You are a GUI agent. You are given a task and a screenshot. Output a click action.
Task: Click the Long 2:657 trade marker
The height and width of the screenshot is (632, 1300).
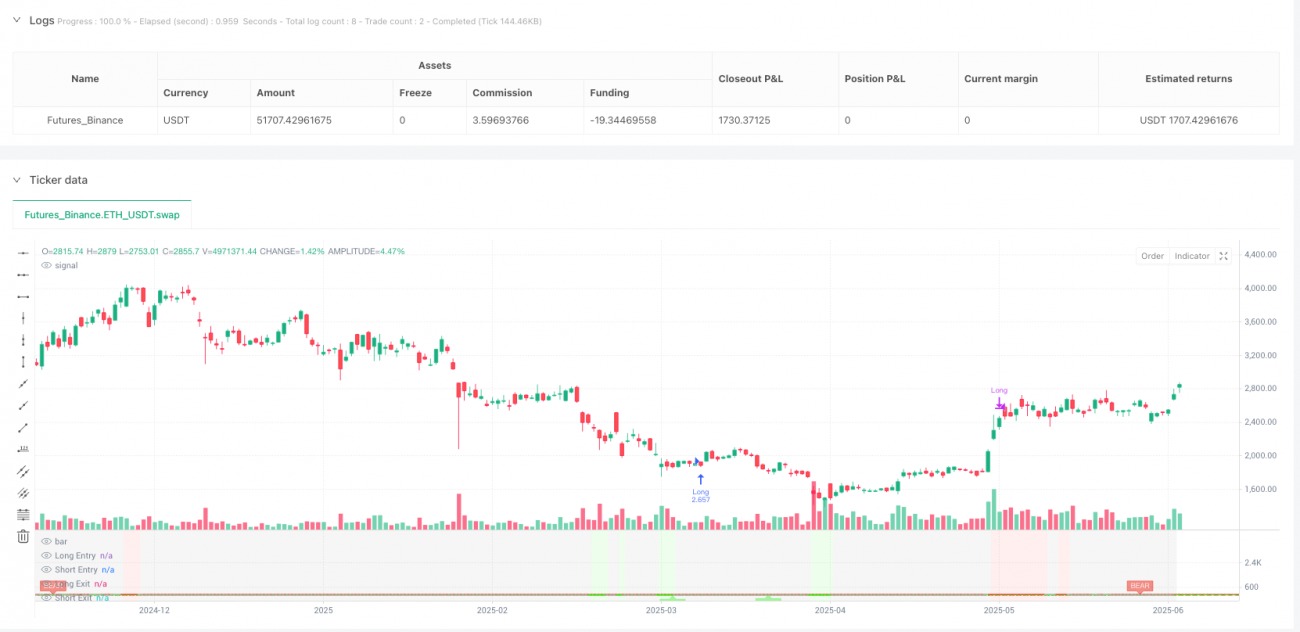[701, 488]
